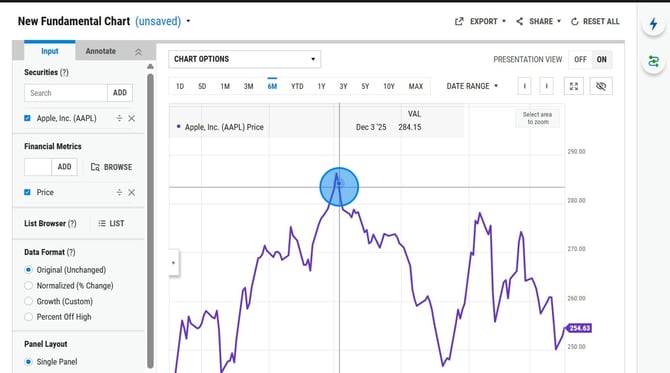Screen dimensions: 670x373
Task: Open the Share dropdown menu
Action: point(538,21)
